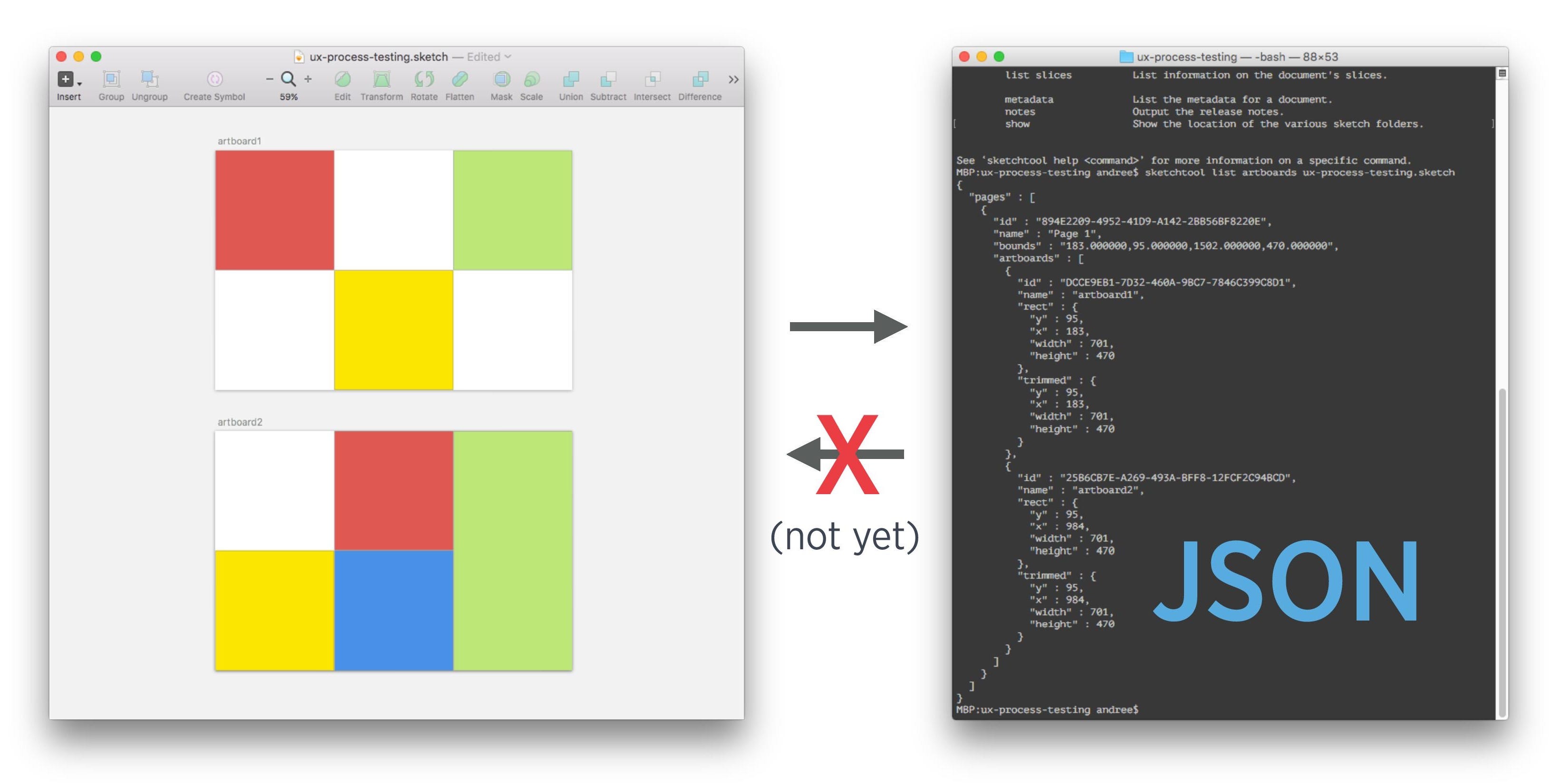The image size is (1560, 784).
Task: Expand the overflow toolbar chevron
Action: (x=733, y=79)
